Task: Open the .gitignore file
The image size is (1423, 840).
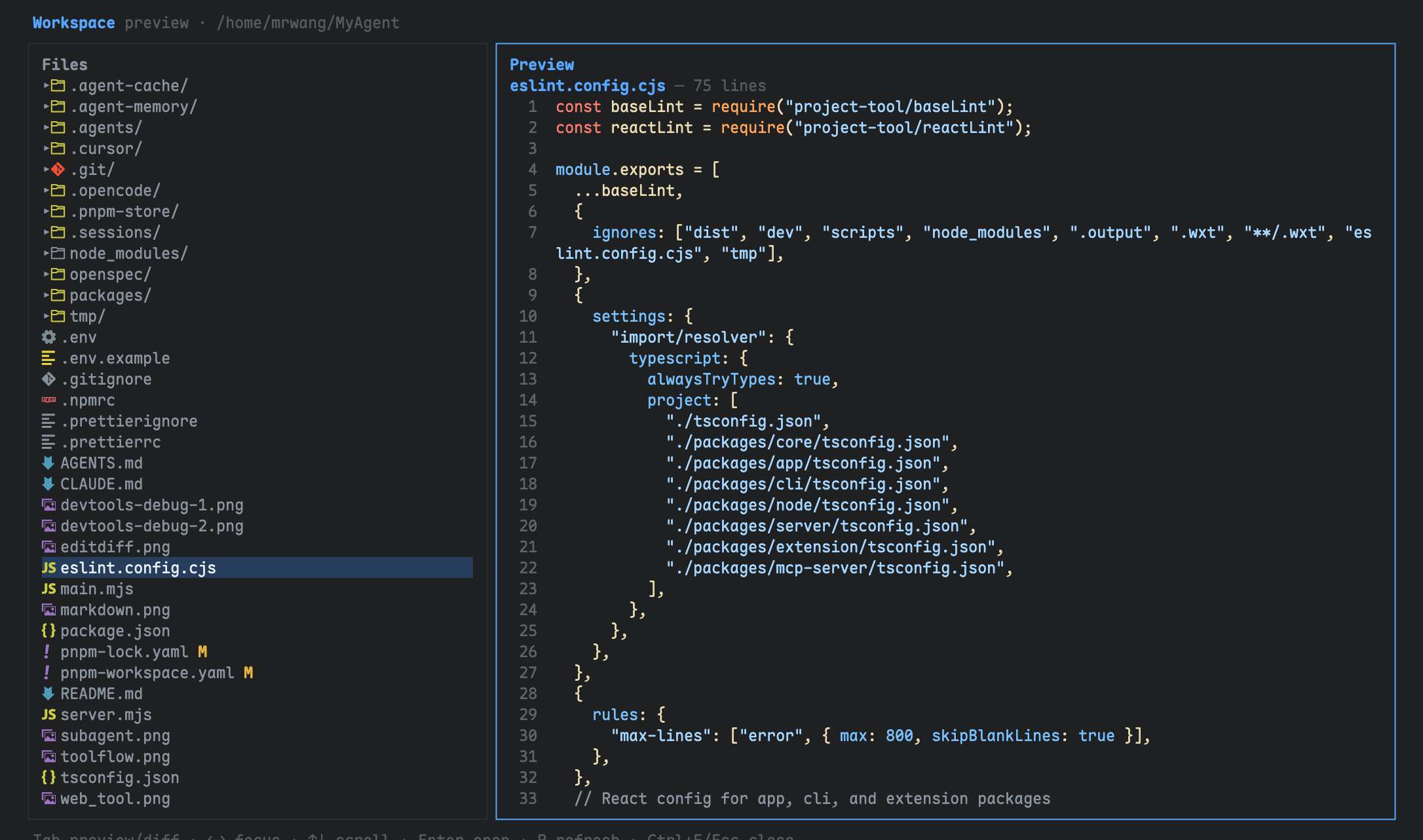Action: click(106, 379)
